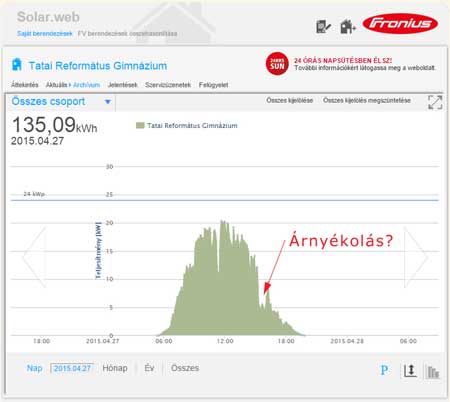Click the Solar.web title

(x=48, y=17)
